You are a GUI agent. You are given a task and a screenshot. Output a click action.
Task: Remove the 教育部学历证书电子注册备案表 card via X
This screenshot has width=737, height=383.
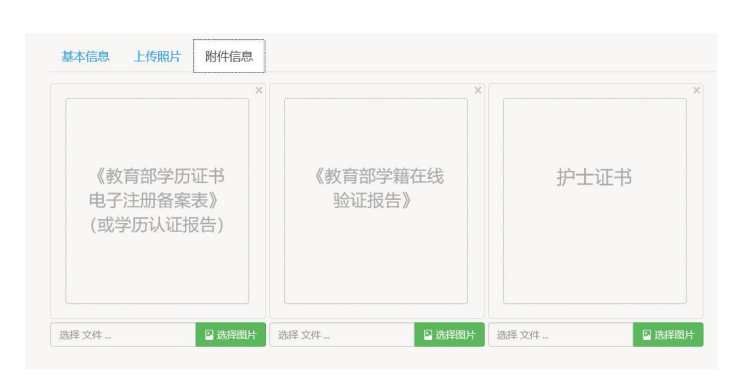(259, 90)
